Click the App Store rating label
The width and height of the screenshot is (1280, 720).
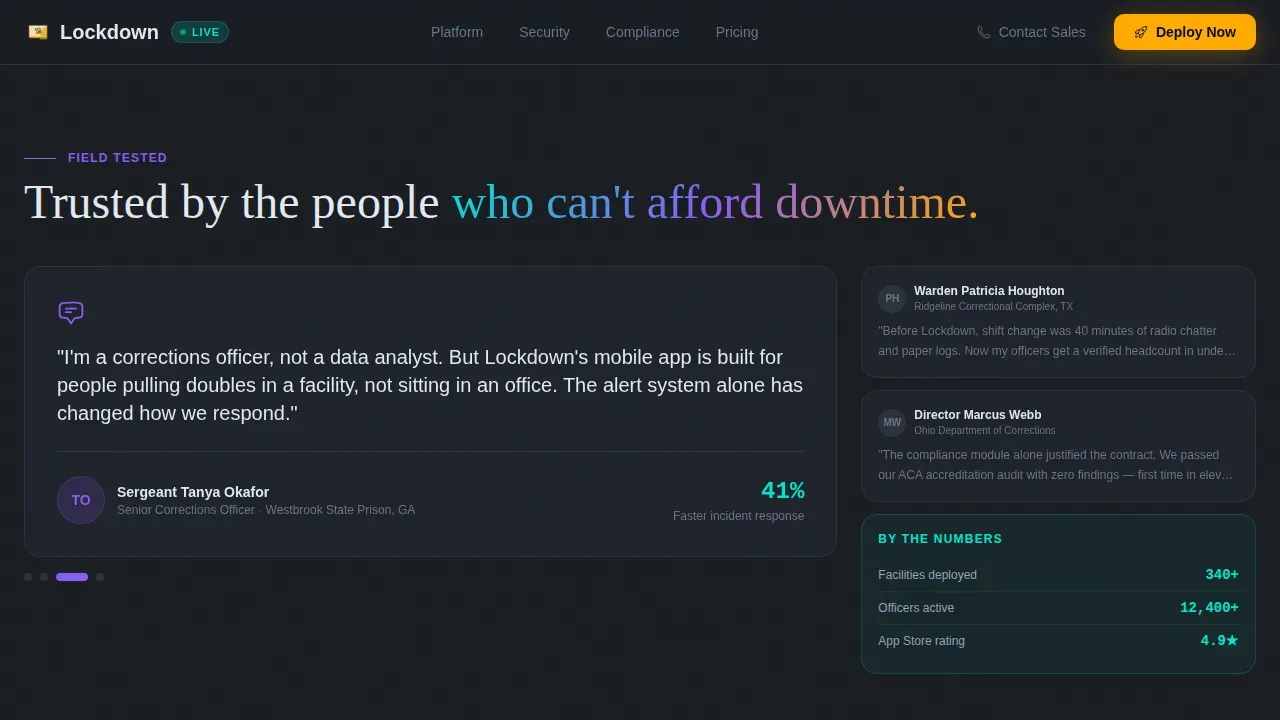[x=921, y=641]
